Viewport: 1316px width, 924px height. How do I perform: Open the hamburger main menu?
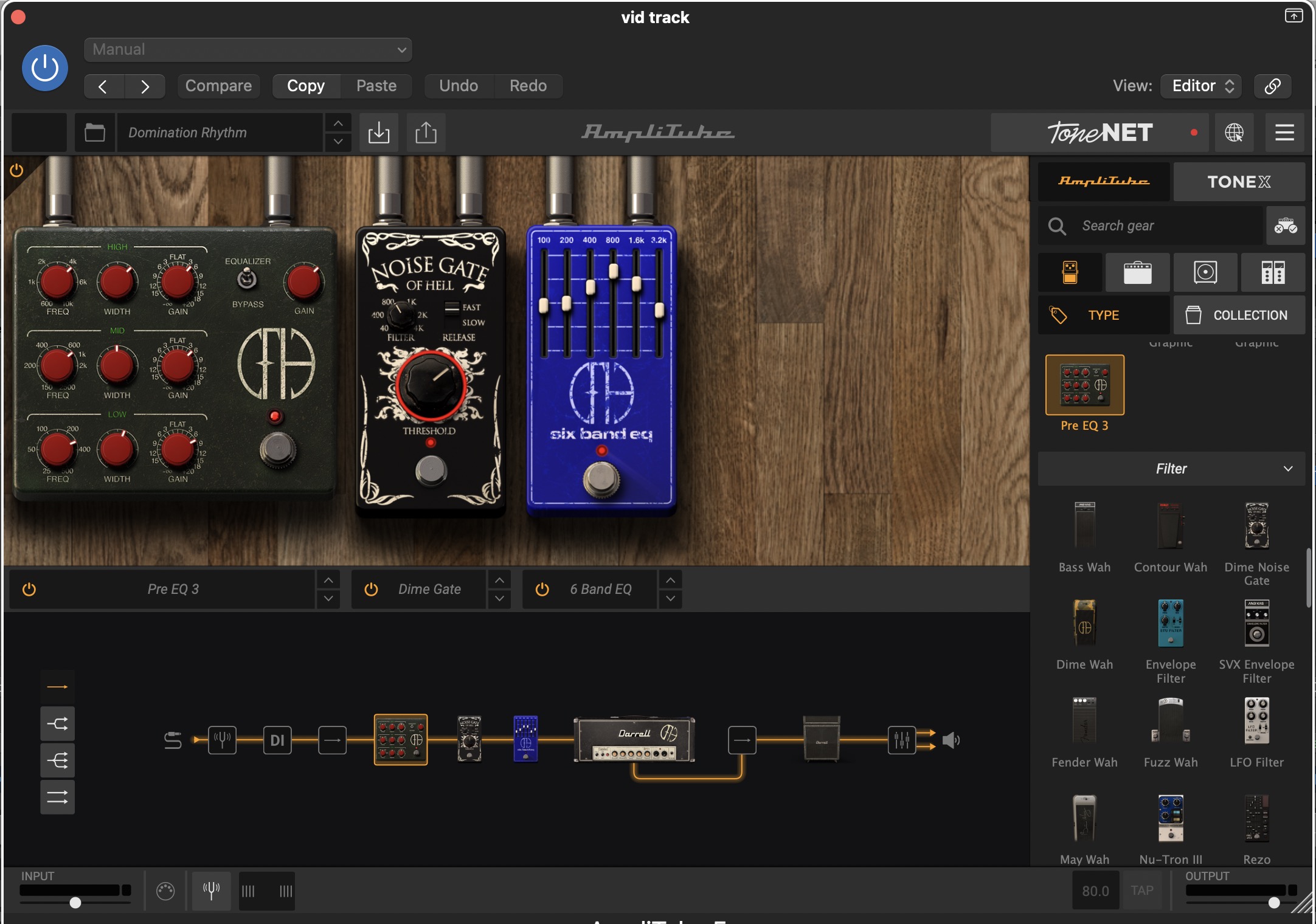point(1284,133)
